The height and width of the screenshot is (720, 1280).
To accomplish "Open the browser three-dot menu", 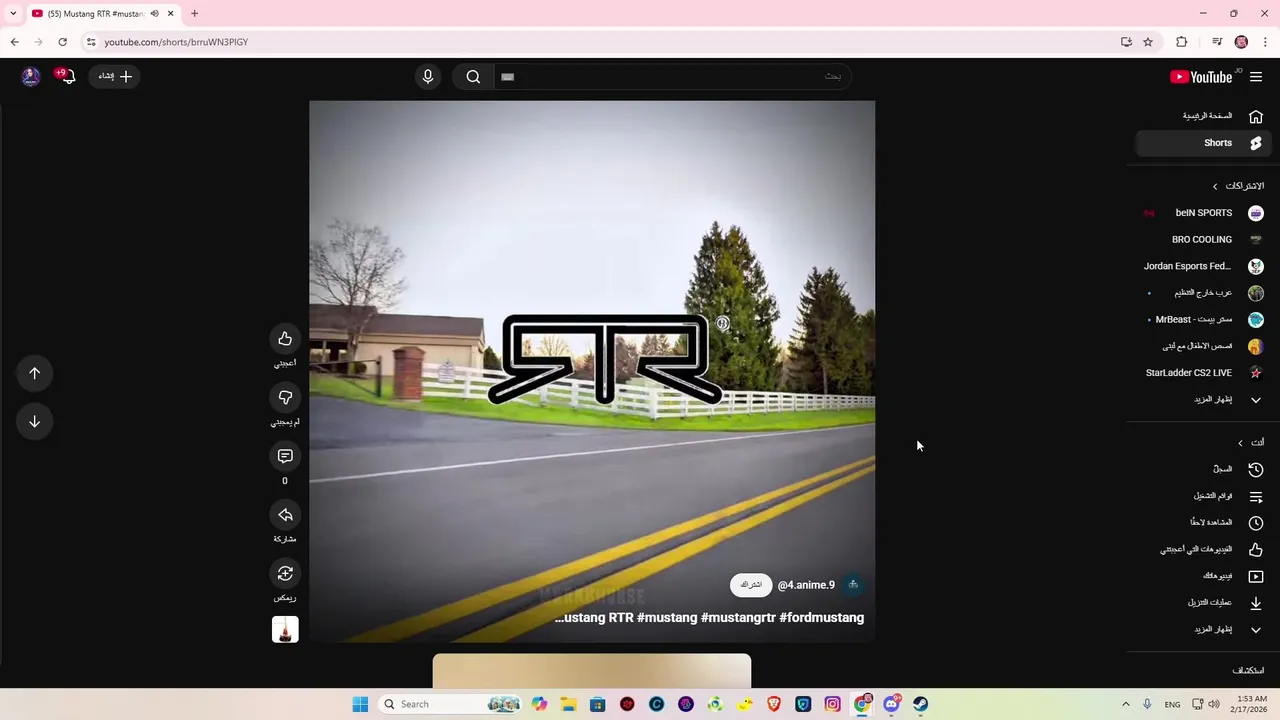I will 1265,42.
